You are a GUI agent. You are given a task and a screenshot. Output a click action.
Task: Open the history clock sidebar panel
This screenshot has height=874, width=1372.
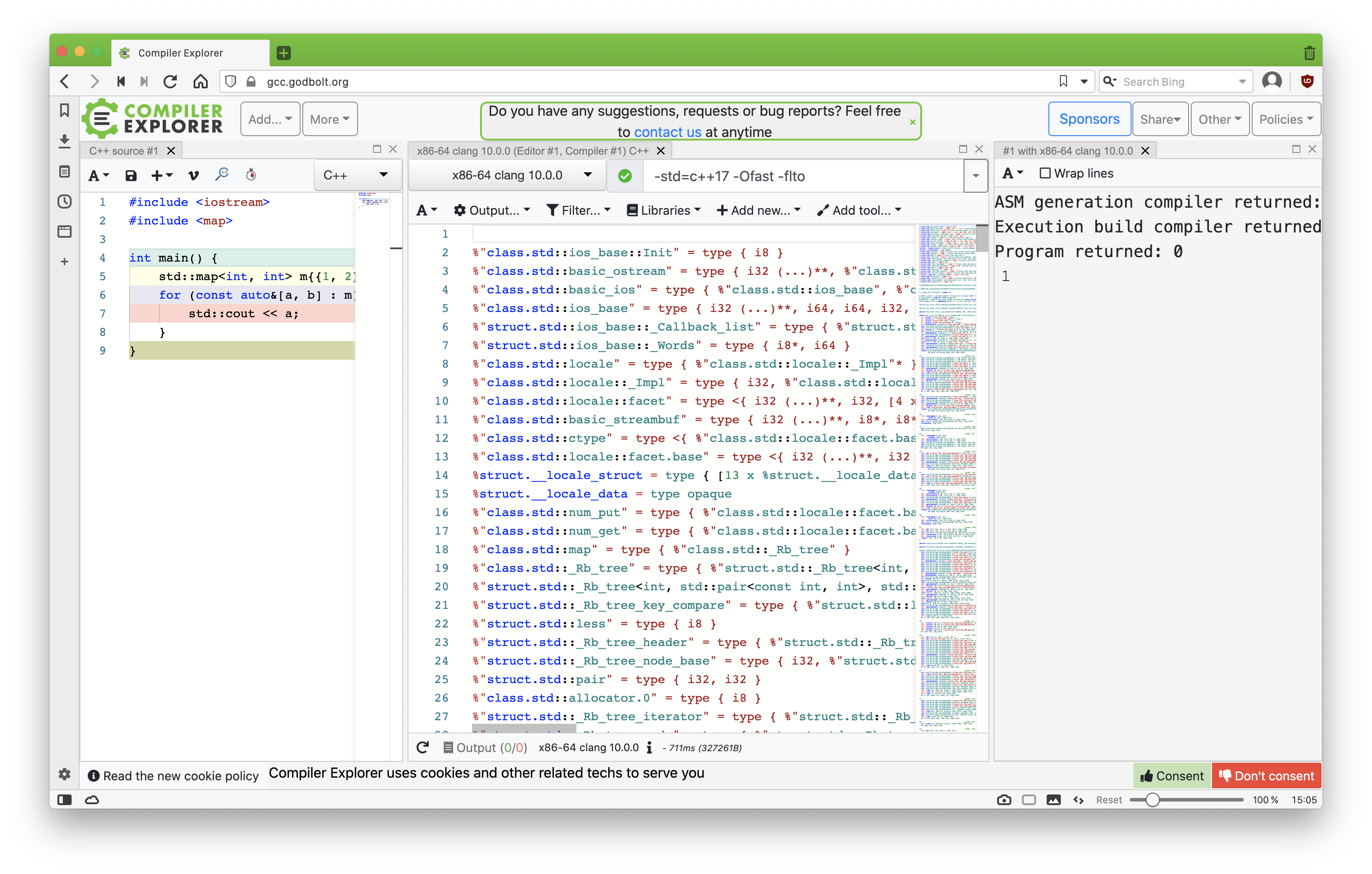(65, 201)
